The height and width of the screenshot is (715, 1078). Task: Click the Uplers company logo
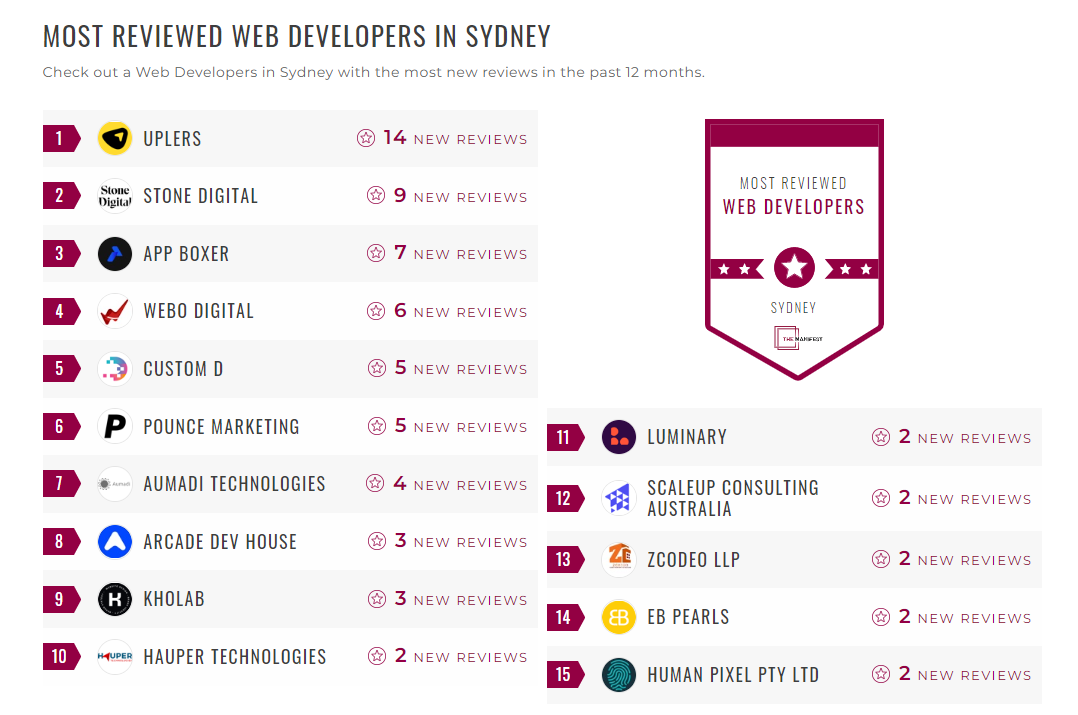pyautogui.click(x=114, y=138)
